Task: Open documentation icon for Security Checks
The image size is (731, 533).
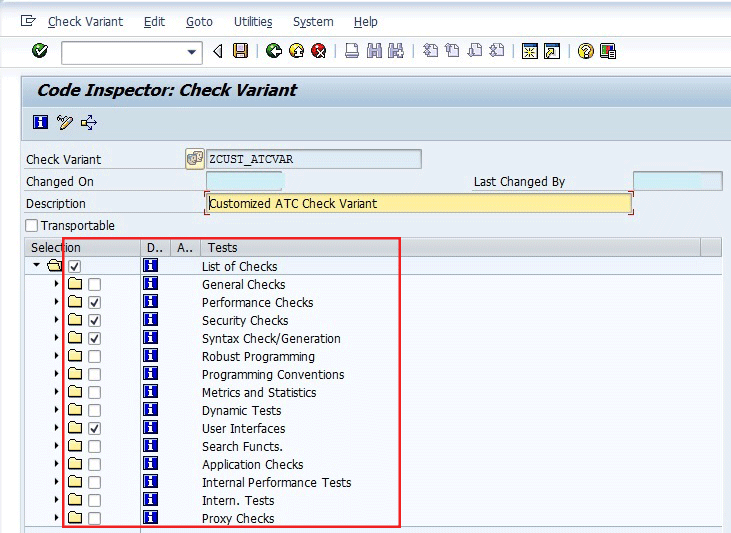Action: 151,319
